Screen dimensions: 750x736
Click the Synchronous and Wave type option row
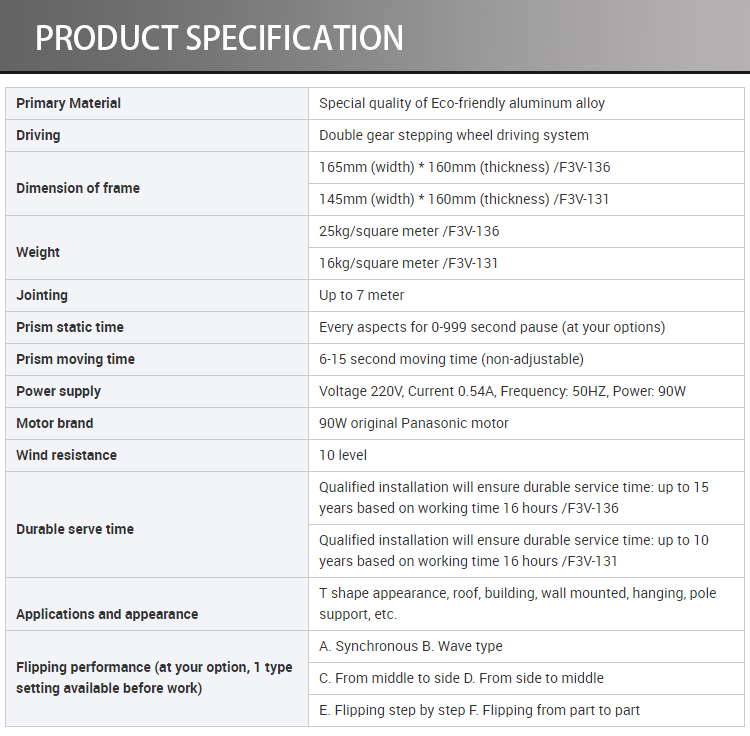(x=527, y=647)
